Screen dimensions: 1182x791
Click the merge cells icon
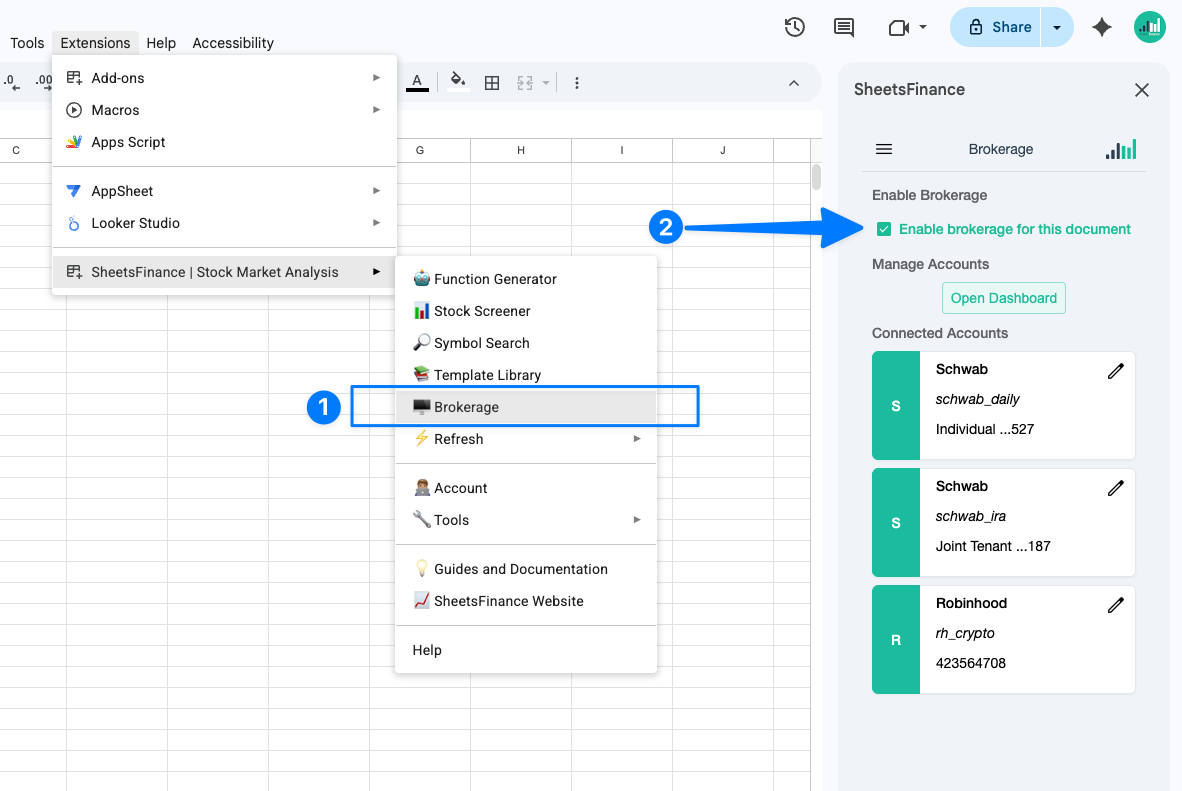point(525,83)
